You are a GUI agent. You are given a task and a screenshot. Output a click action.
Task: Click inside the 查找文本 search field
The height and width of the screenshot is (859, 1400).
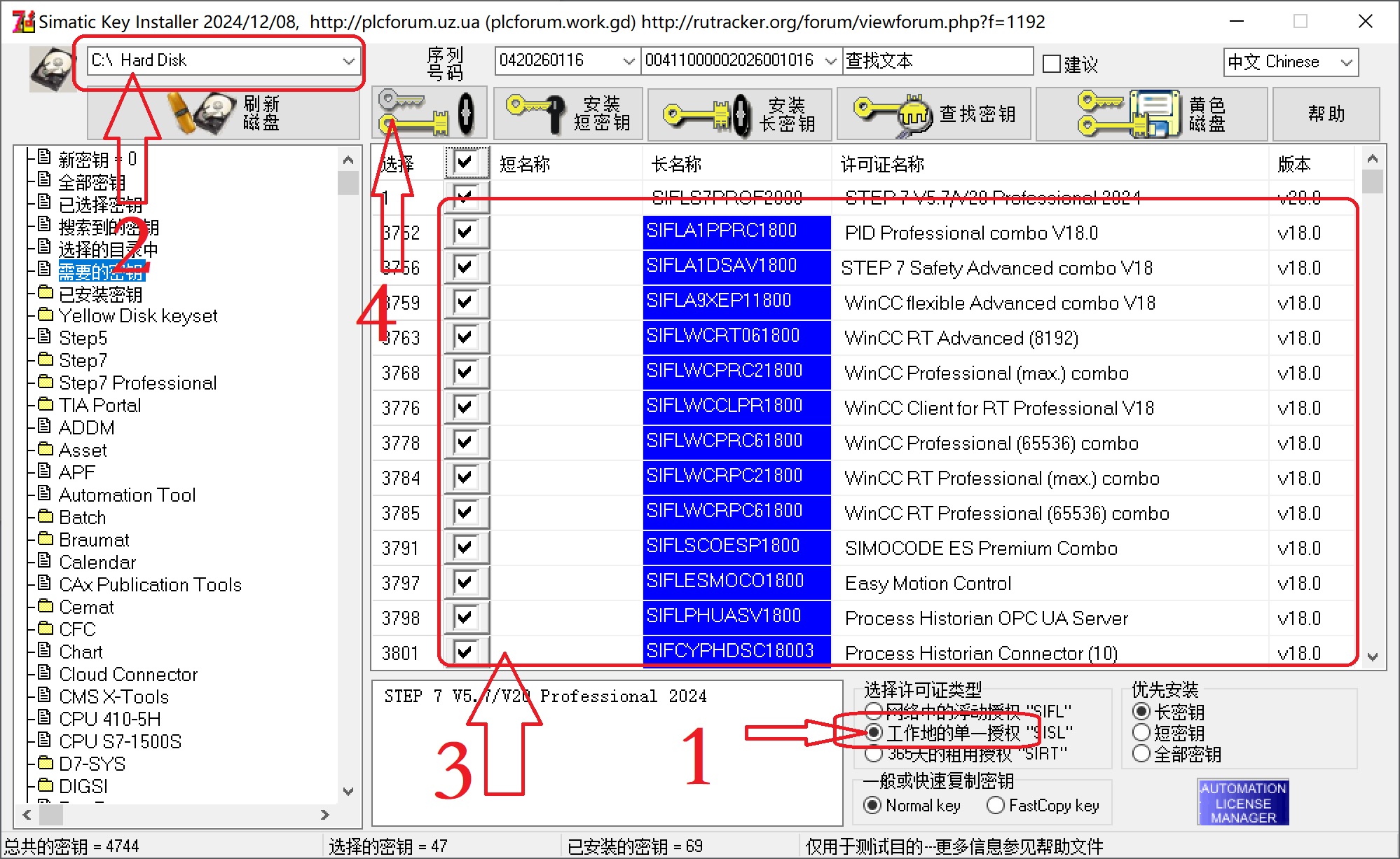point(936,61)
